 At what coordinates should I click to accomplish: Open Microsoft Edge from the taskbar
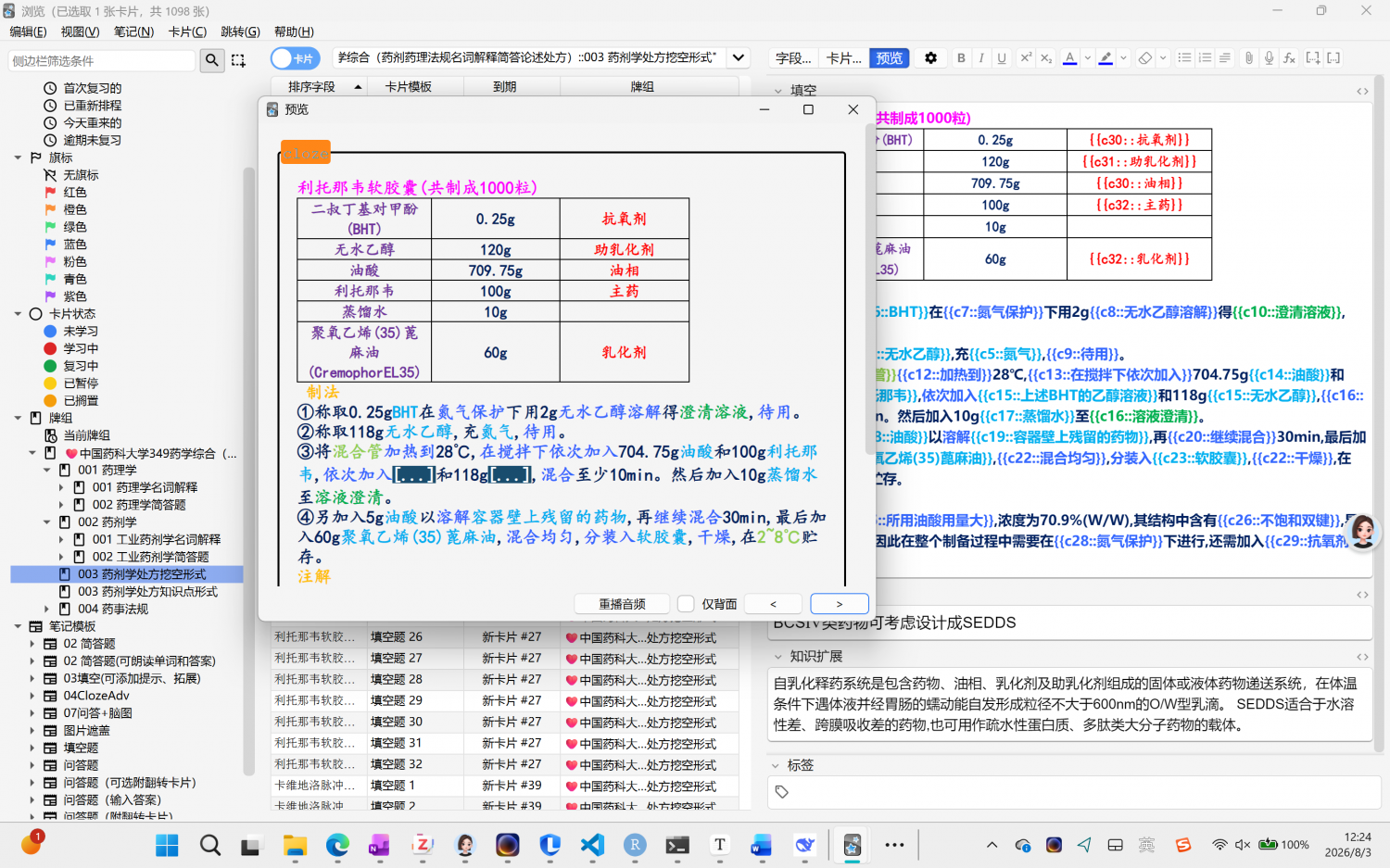tap(337, 845)
